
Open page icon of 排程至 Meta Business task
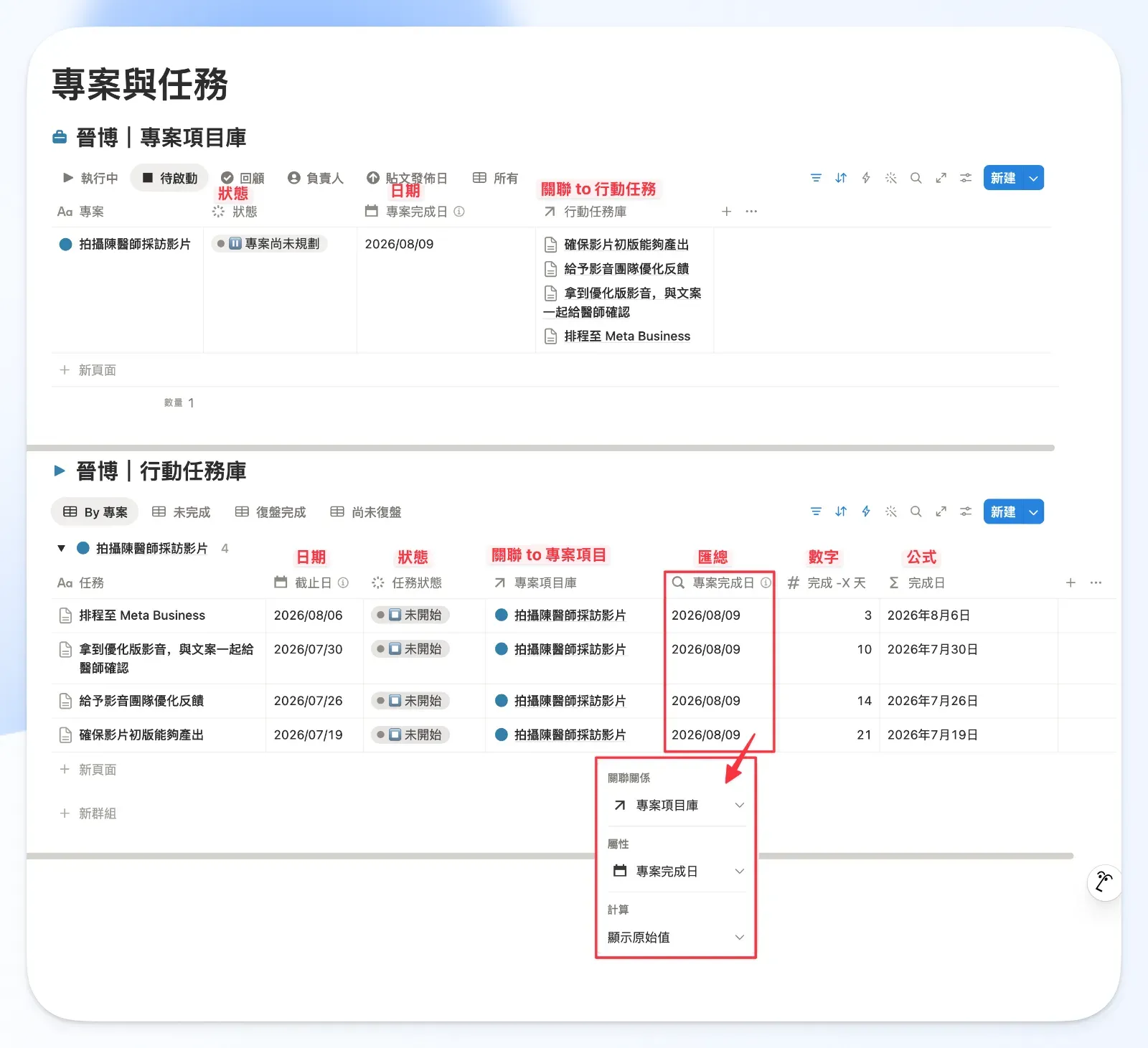tap(65, 615)
